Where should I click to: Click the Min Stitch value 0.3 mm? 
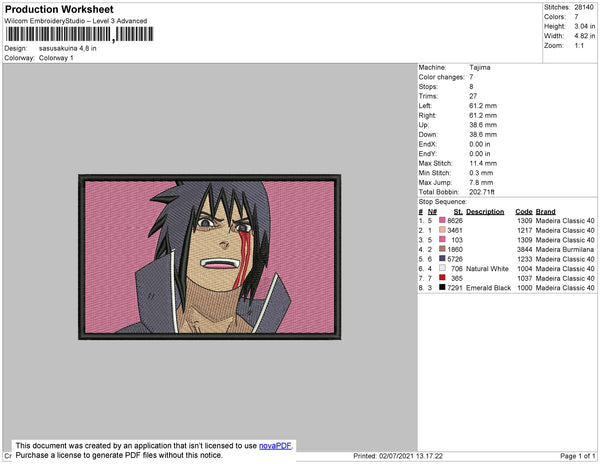[x=481, y=173]
